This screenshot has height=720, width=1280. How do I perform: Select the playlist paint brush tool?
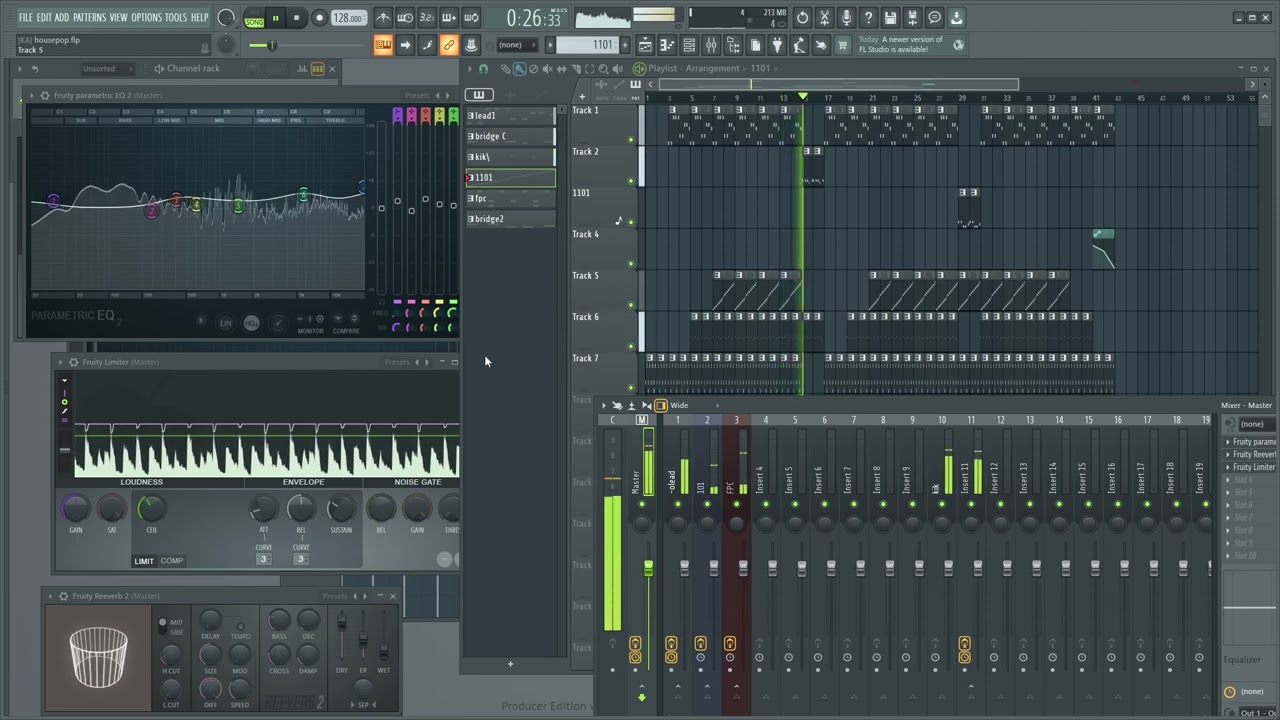(519, 69)
